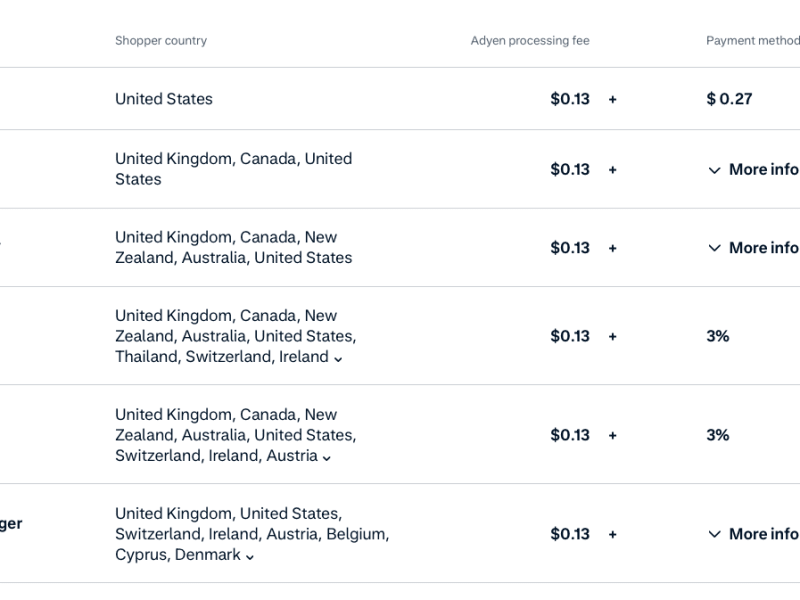Viewport: 800px width, 600px height.
Task: Expand More info in Cyprus, Denmark row
Action: tap(754, 534)
